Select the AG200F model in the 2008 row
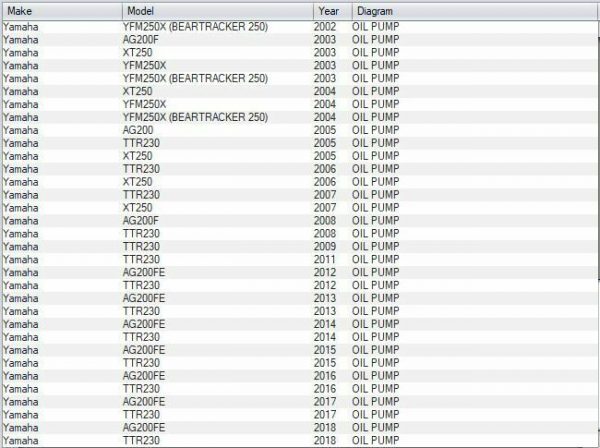Screen dimensions: 600x448 pos(140,221)
